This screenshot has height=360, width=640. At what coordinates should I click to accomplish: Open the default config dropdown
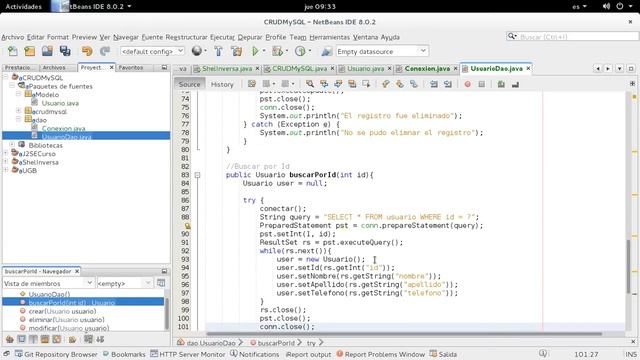point(152,51)
